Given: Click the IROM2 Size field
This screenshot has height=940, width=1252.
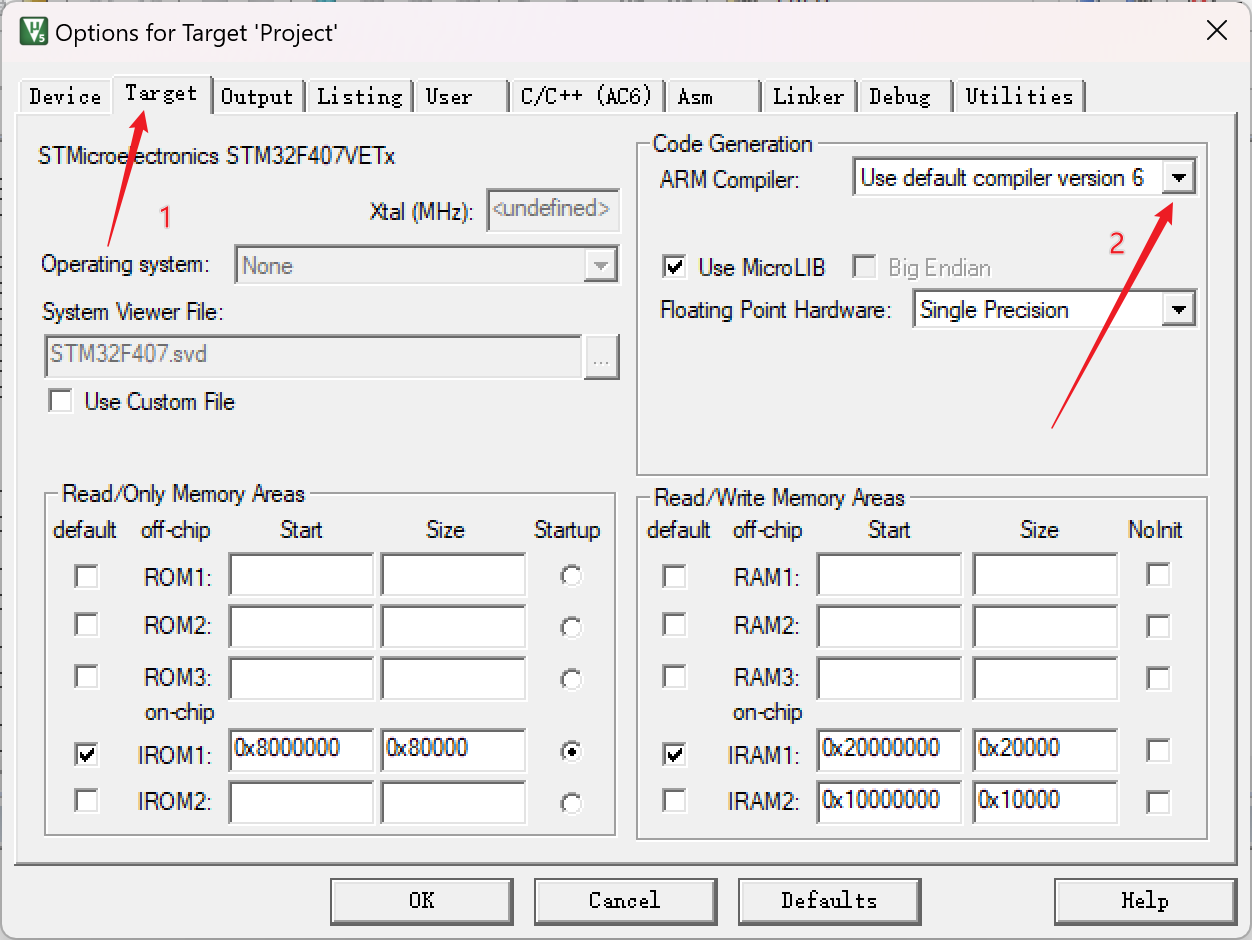Looking at the screenshot, I should click(453, 803).
